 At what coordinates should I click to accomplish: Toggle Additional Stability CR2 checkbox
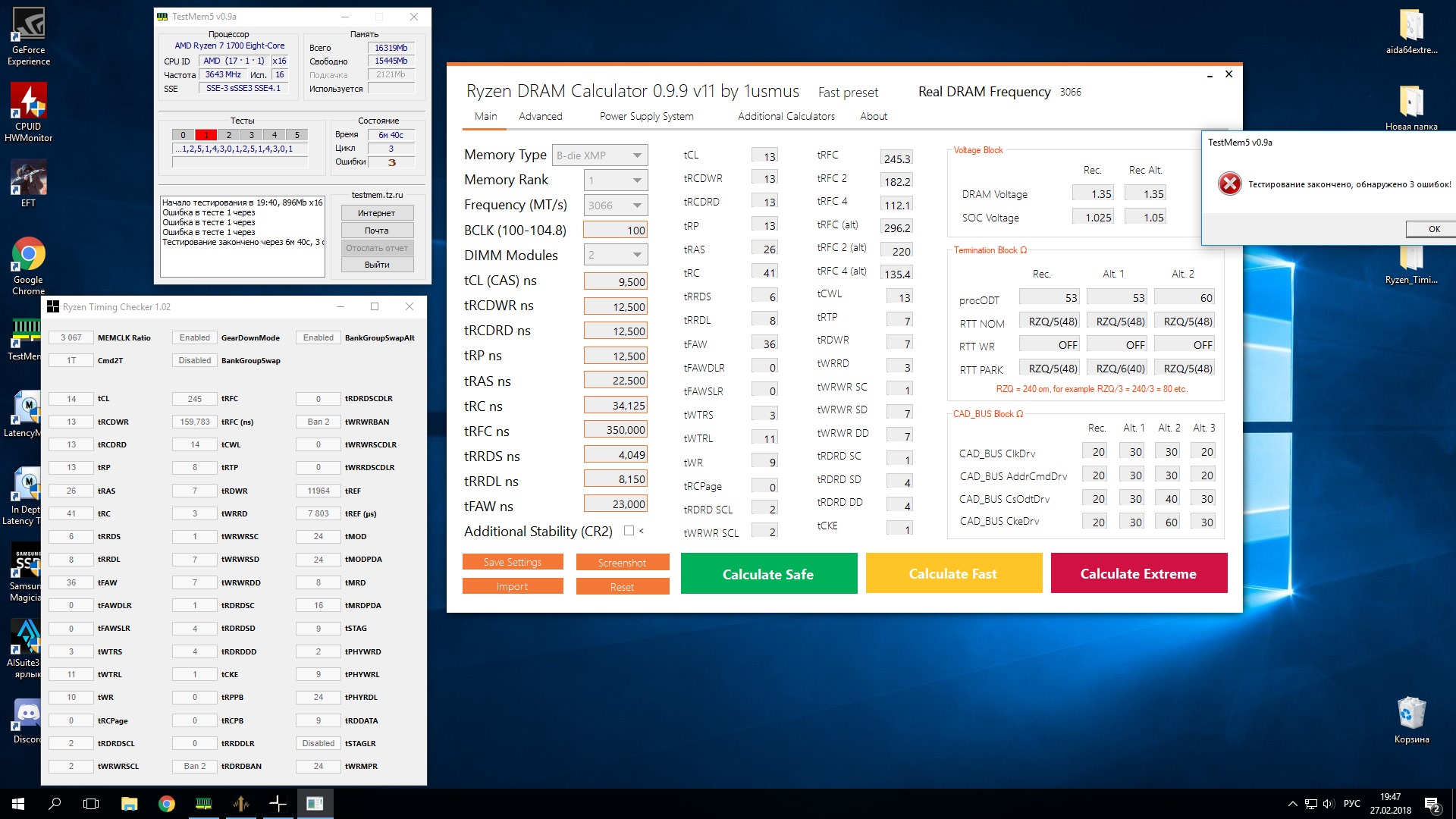click(x=629, y=531)
